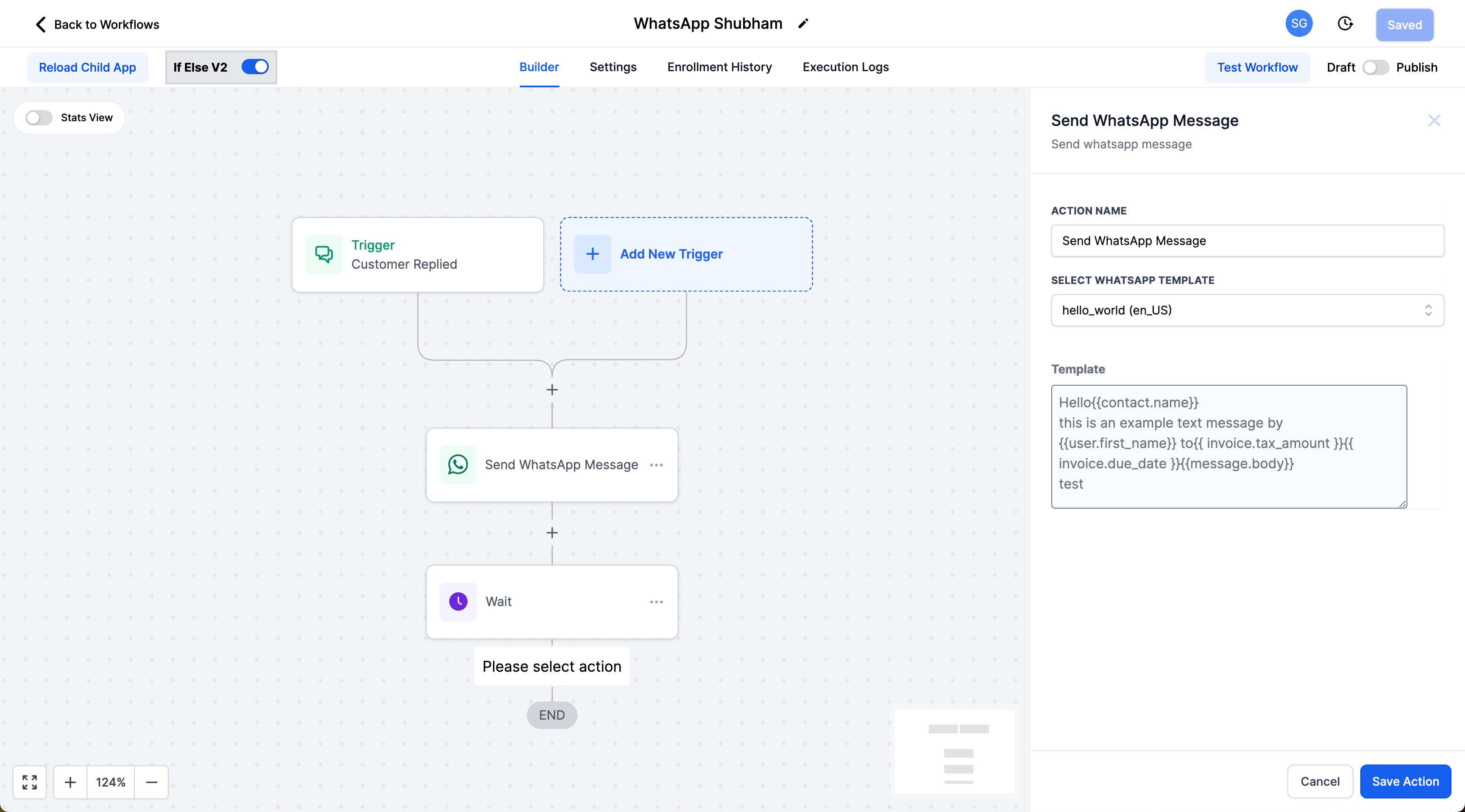Image resolution: width=1465 pixels, height=812 pixels.
Task: Click the plus icon to zoom in on the canvas
Action: [x=70, y=782]
